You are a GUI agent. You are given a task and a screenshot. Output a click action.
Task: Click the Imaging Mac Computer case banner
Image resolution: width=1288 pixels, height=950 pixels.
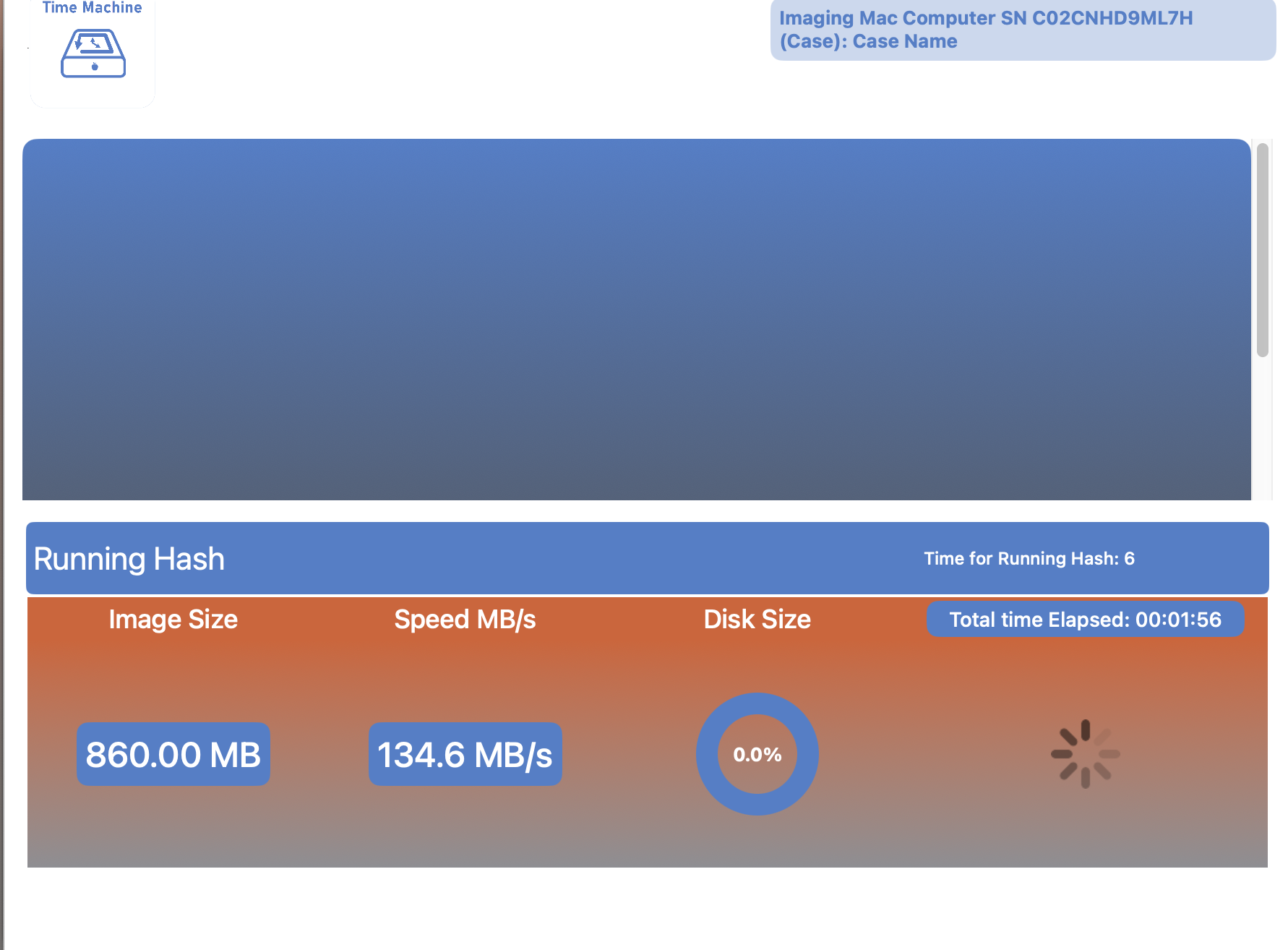[x=1022, y=30]
